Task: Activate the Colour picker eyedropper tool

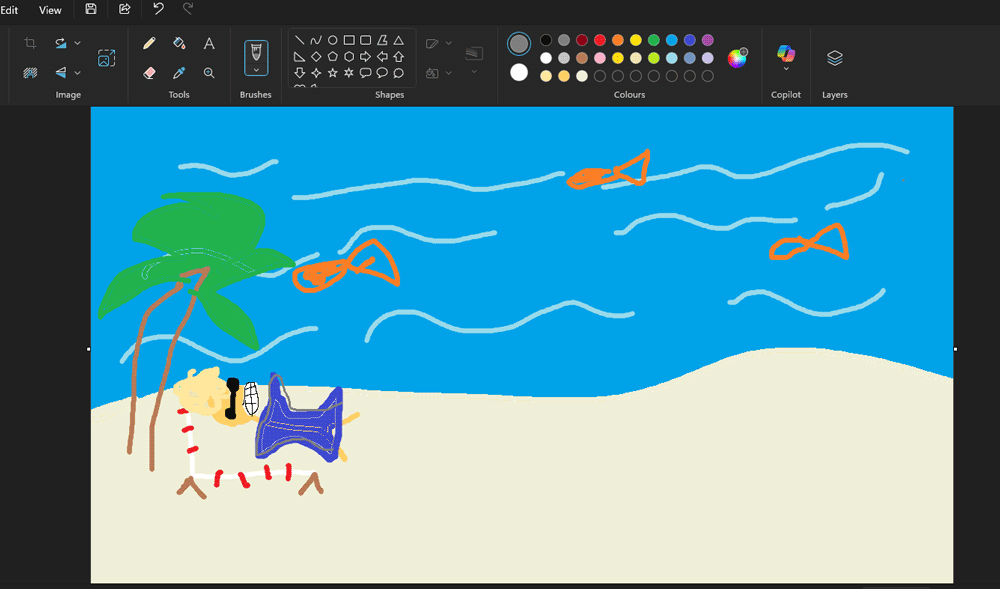Action: 179,73
